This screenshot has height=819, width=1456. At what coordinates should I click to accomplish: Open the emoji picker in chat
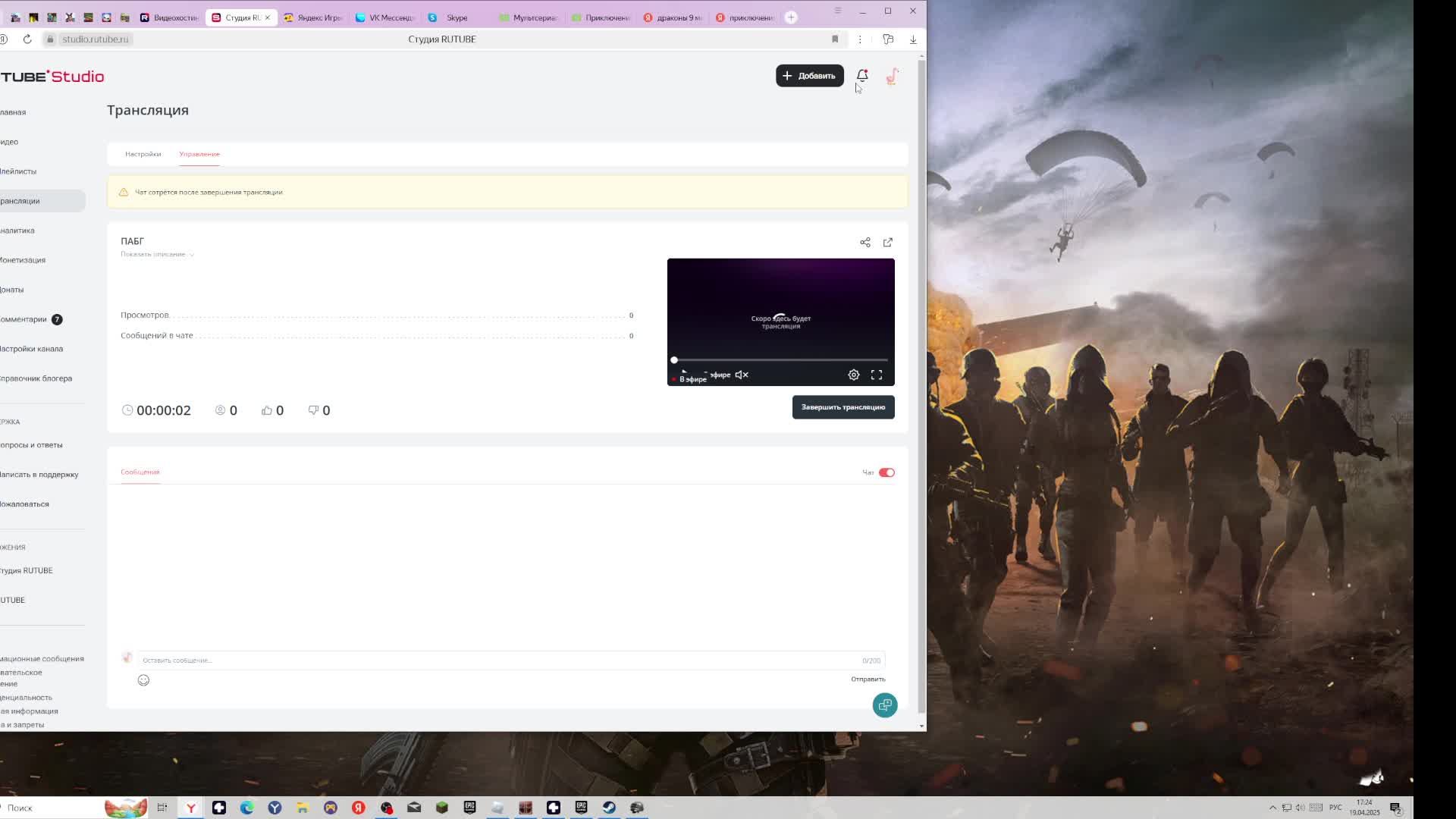click(143, 680)
